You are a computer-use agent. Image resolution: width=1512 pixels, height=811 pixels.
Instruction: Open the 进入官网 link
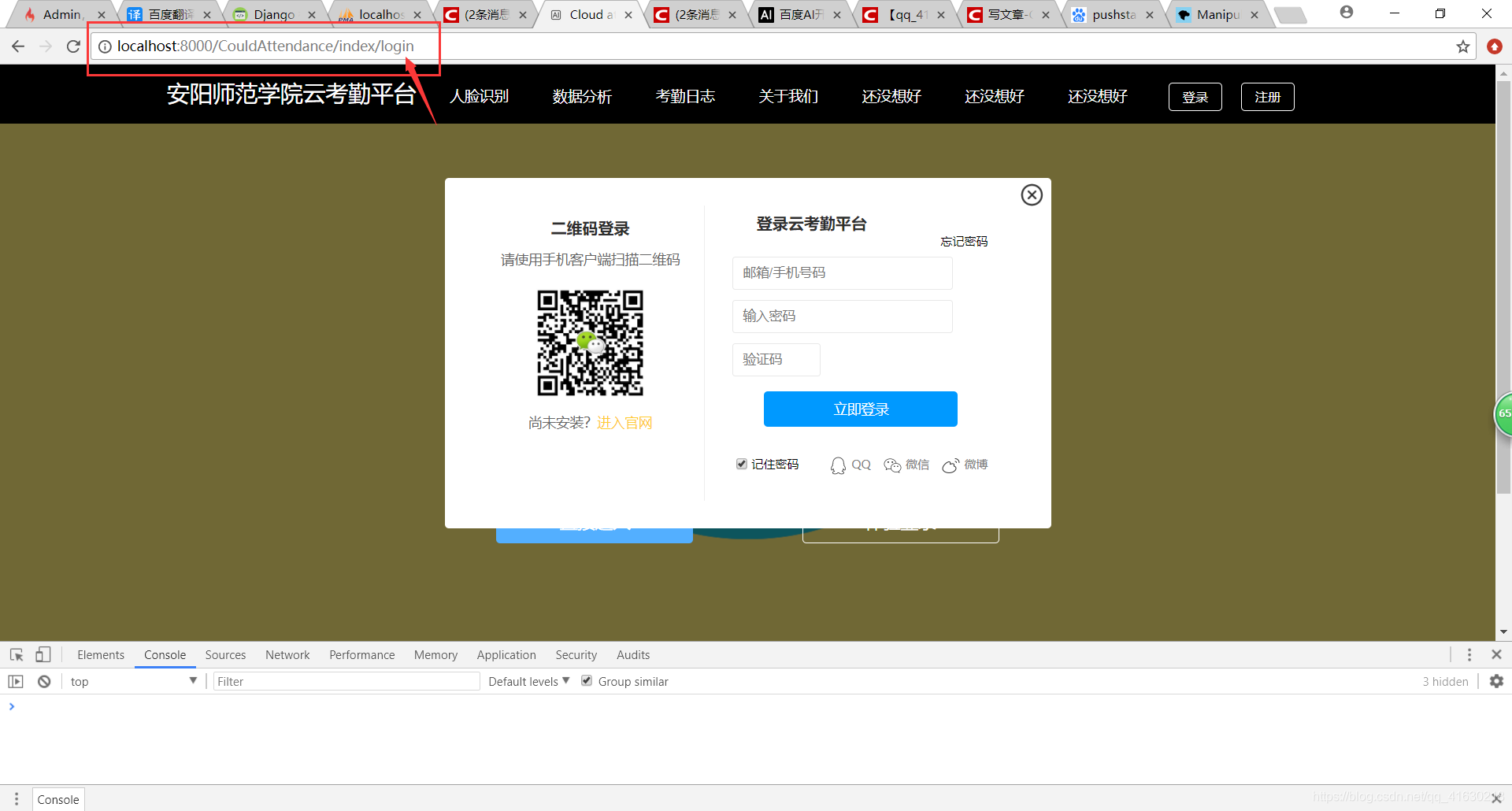pyautogui.click(x=624, y=423)
